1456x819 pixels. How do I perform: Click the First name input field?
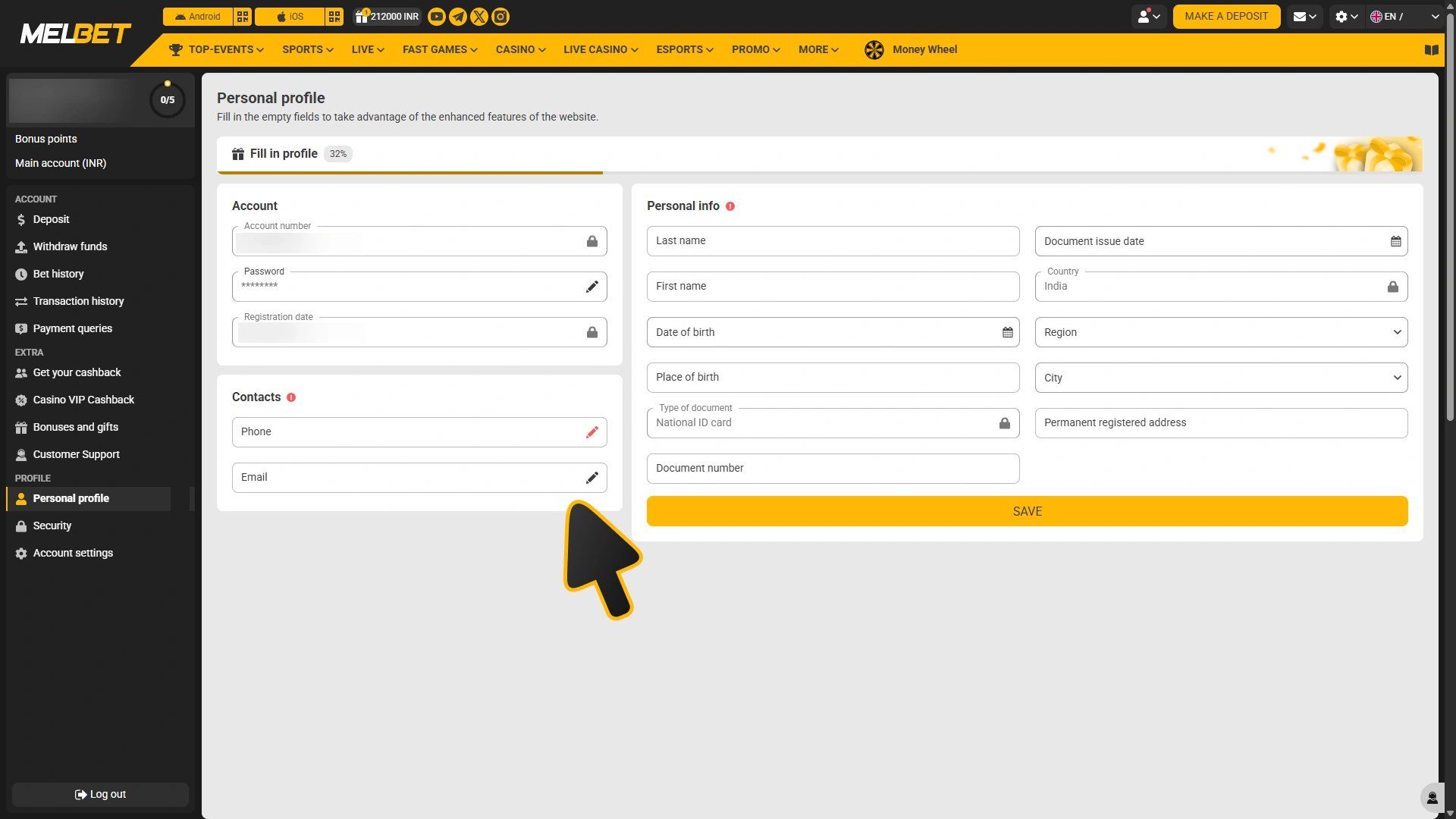(833, 287)
